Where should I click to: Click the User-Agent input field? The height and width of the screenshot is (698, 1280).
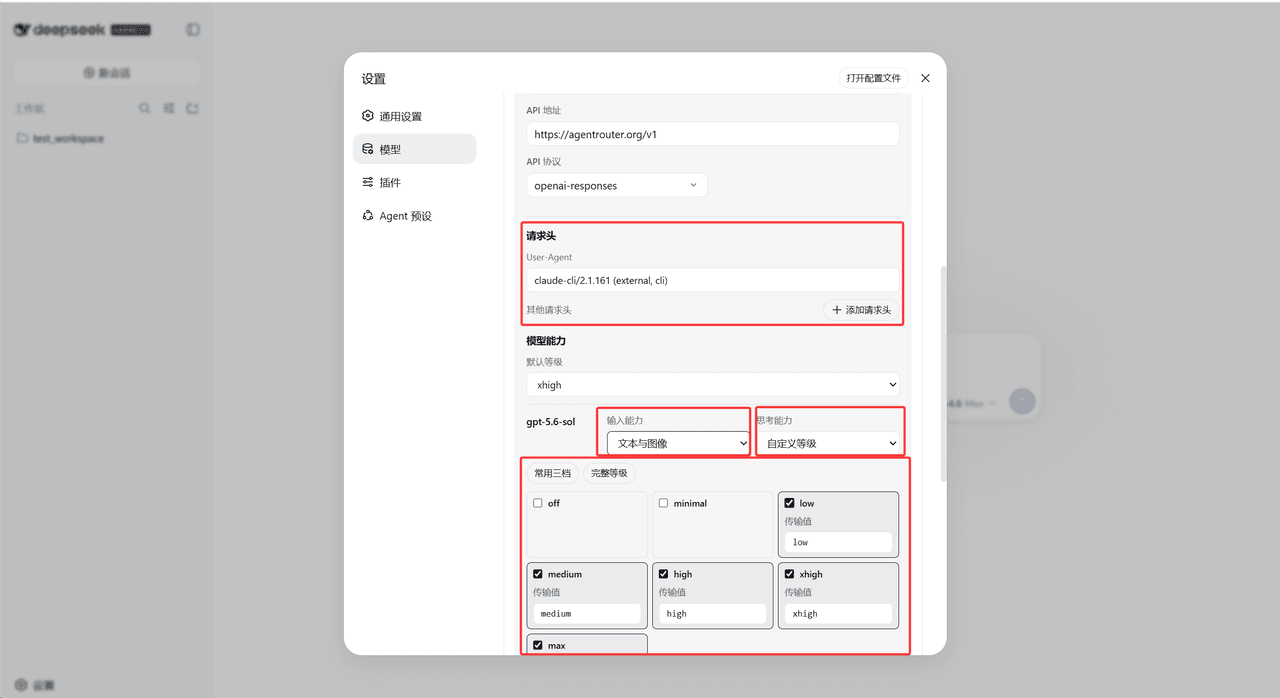point(713,280)
